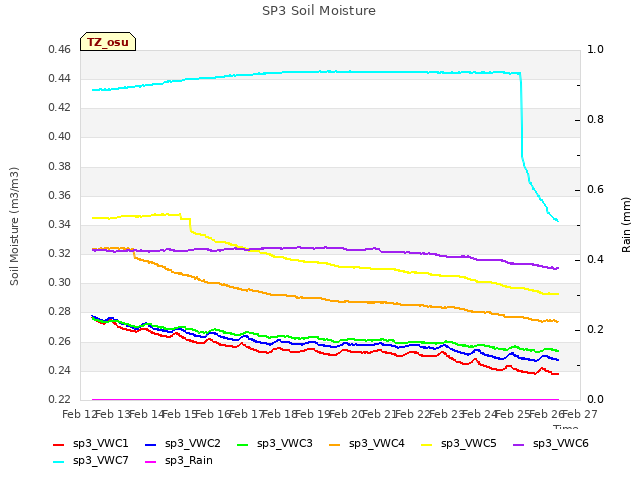Click the Feb 24 date tick label
Image resolution: width=640 pixels, height=480 pixels.
tap(479, 415)
